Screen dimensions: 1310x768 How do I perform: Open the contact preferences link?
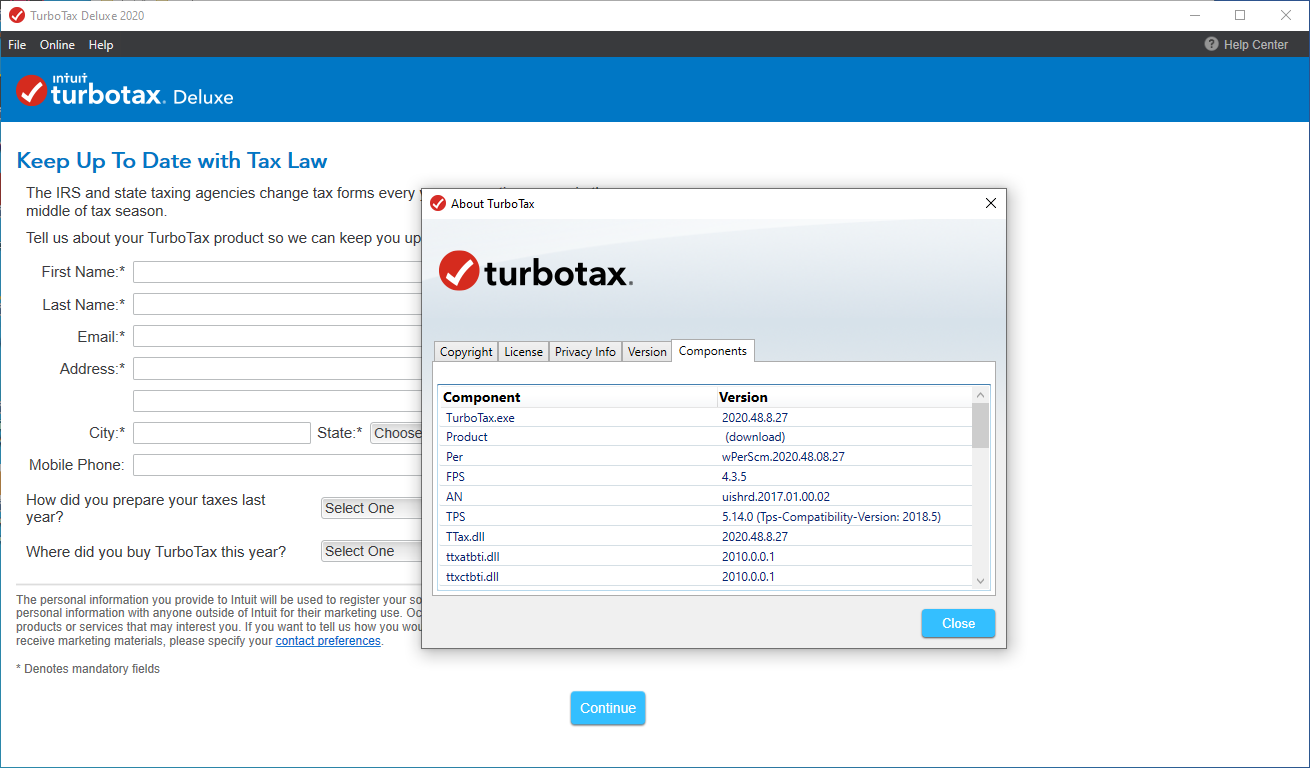328,641
